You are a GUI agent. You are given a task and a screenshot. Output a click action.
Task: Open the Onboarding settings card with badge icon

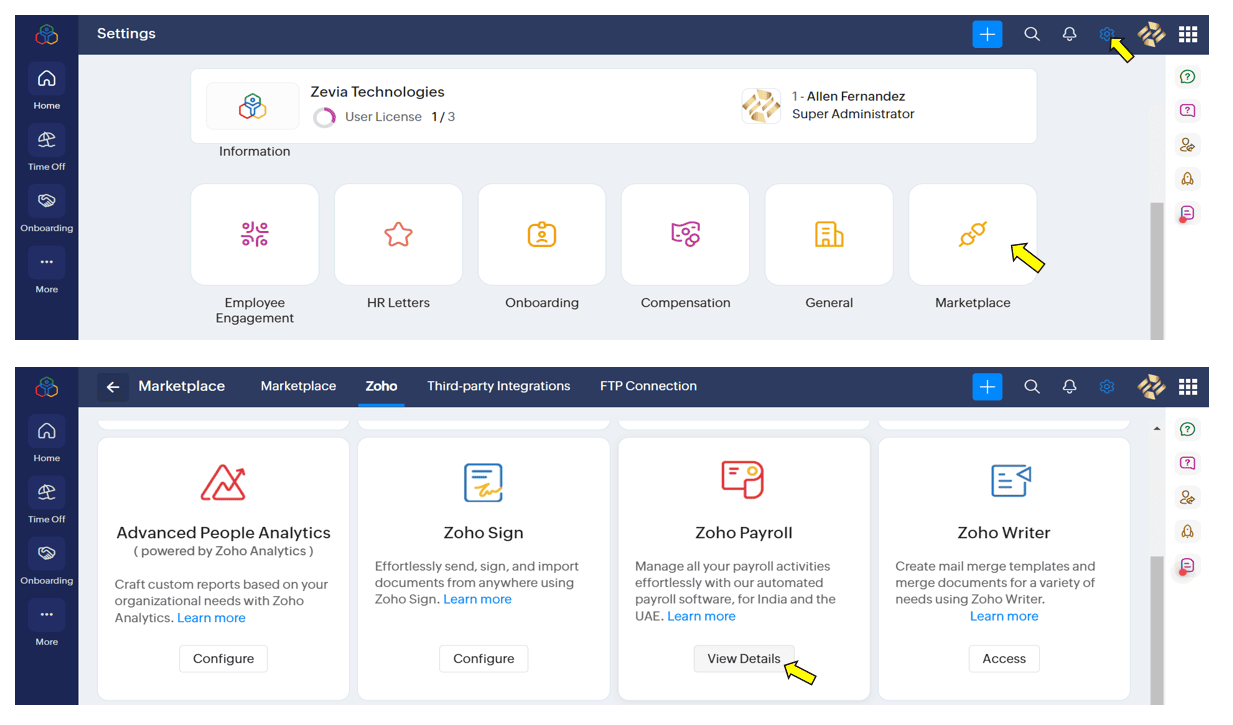pyautogui.click(x=542, y=235)
